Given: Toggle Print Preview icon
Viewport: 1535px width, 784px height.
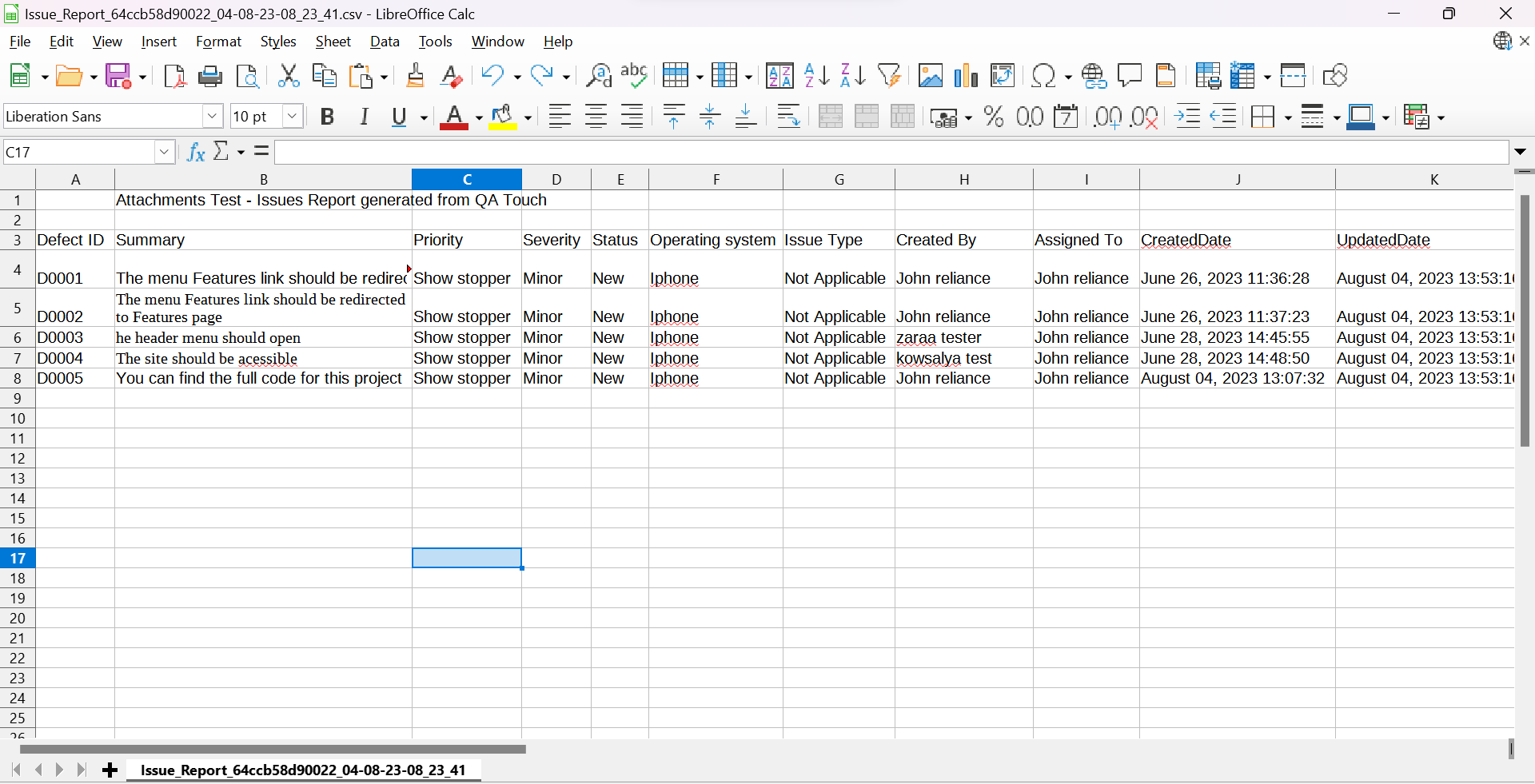Looking at the screenshot, I should click(x=248, y=76).
